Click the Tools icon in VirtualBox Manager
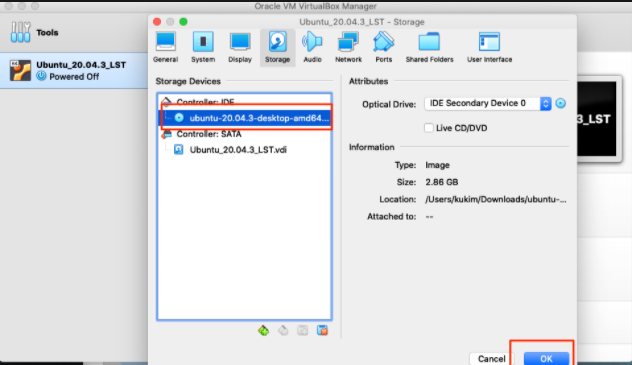 [x=21, y=32]
